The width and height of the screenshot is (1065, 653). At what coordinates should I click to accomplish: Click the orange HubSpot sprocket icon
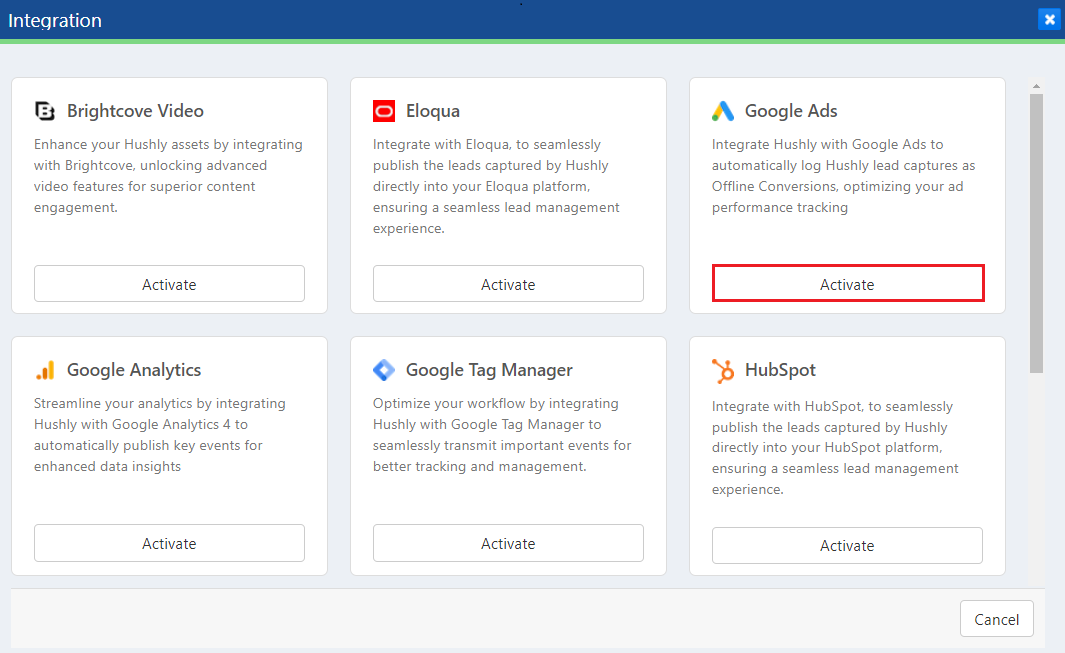pyautogui.click(x=723, y=371)
